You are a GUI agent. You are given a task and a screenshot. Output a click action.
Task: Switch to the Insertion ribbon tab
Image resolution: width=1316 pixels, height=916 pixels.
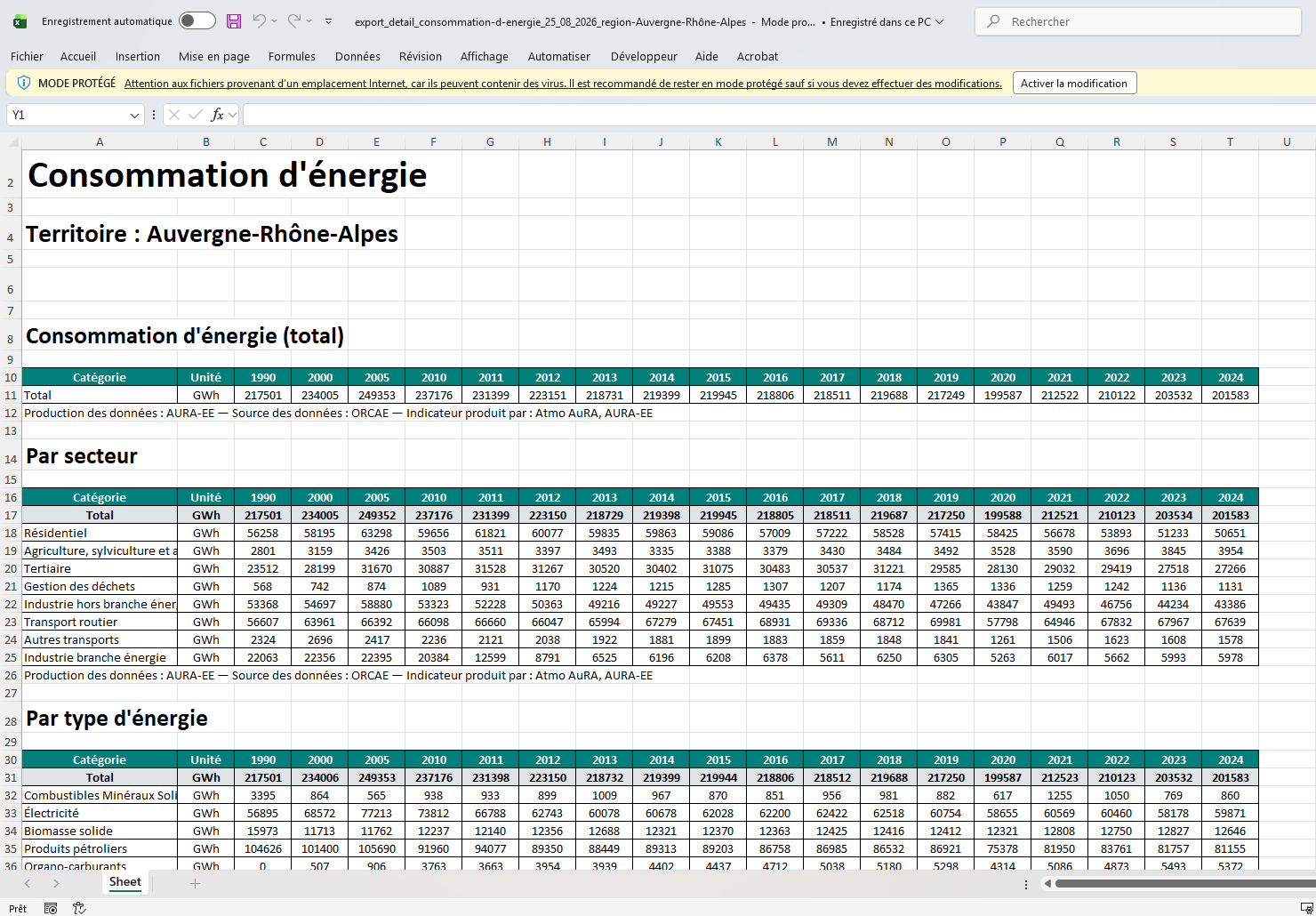pos(138,56)
